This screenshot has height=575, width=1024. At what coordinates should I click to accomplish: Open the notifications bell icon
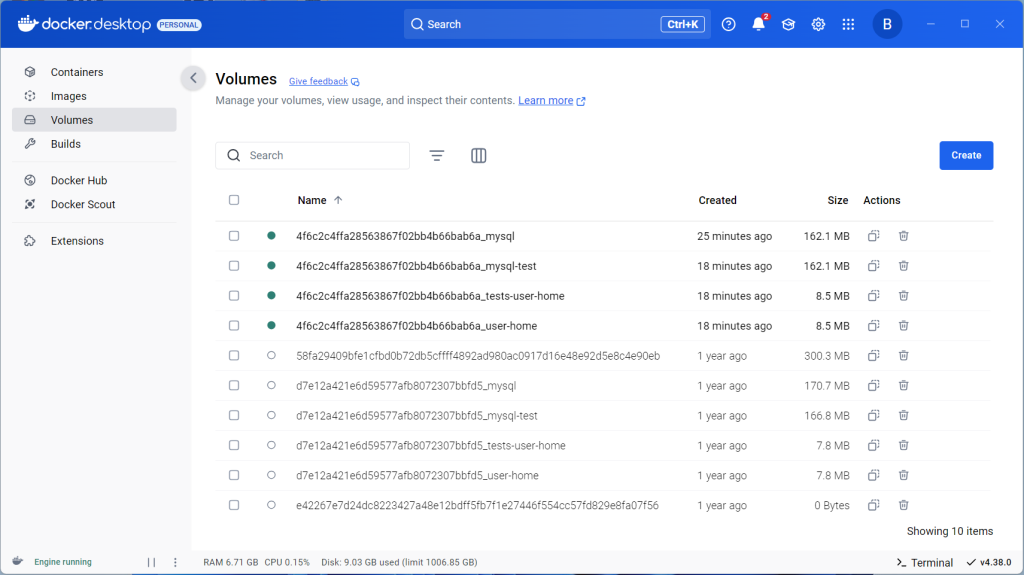758,24
